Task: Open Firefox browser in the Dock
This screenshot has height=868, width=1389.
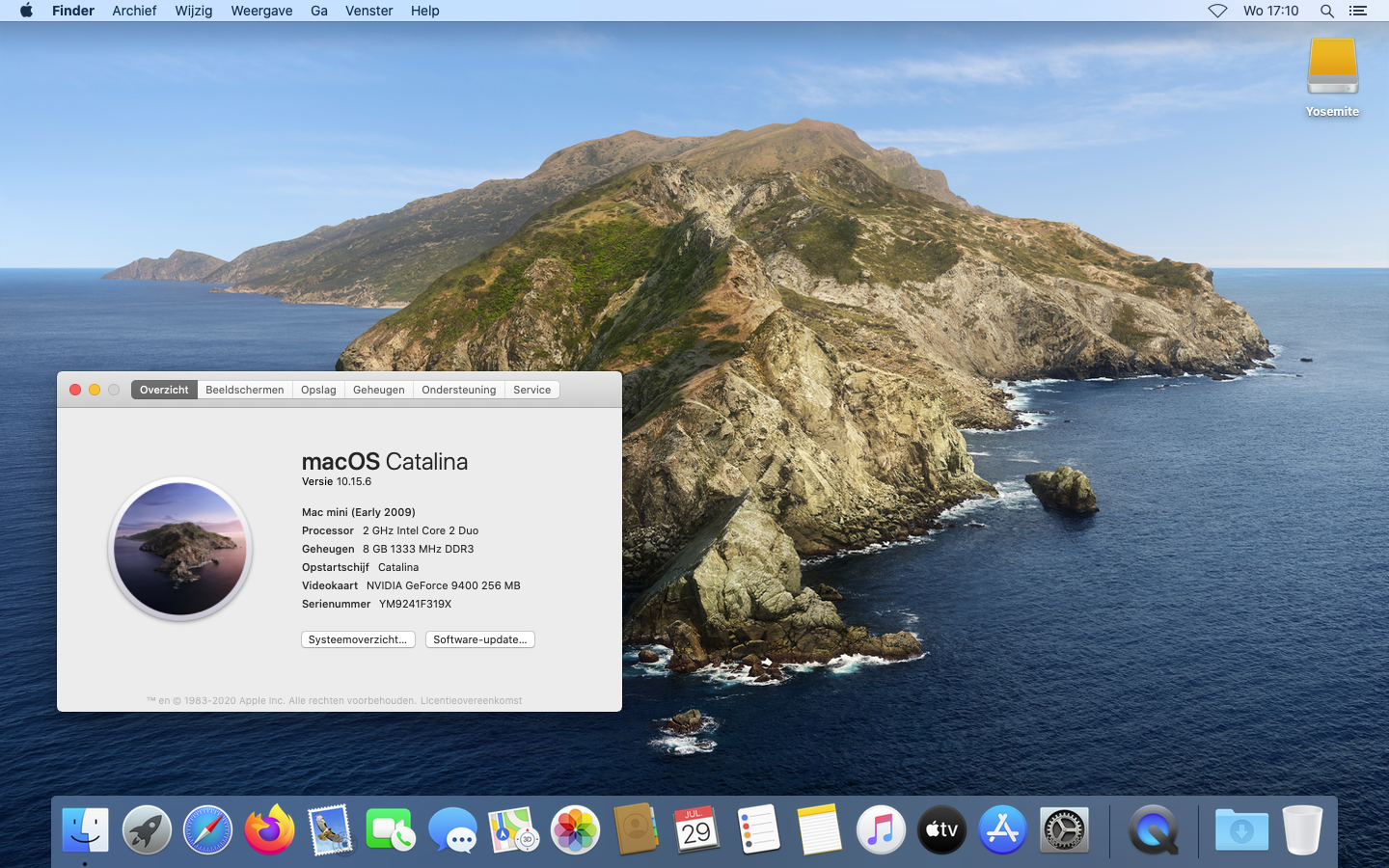Action: pos(269,829)
